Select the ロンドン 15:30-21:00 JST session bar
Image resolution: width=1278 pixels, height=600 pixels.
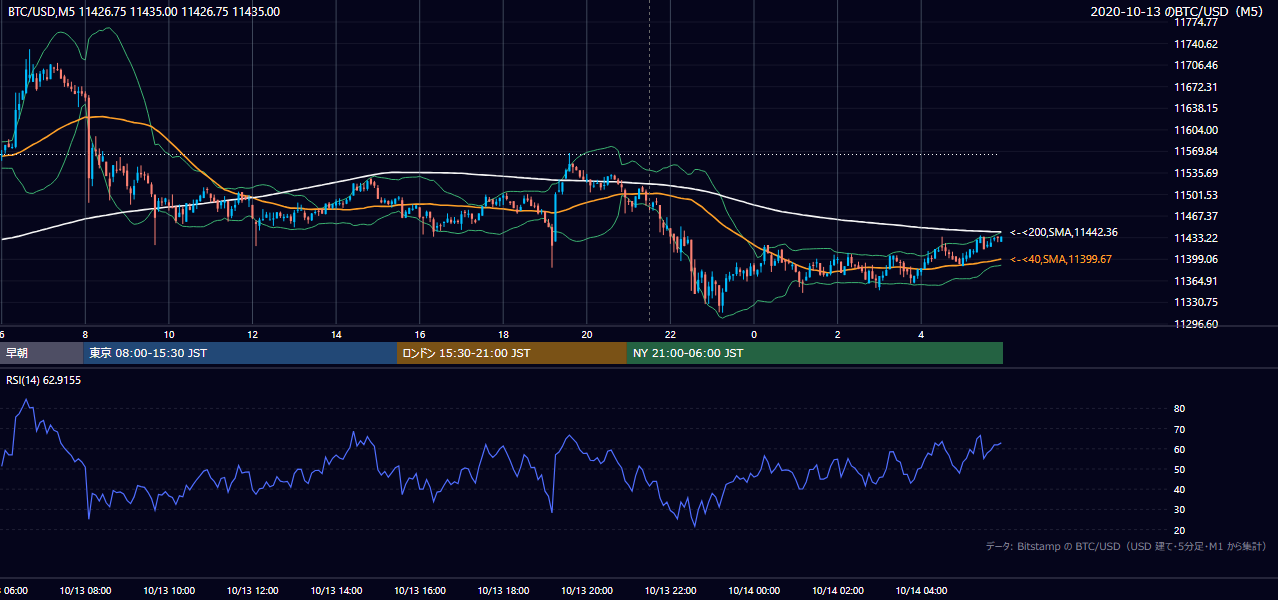[512, 353]
